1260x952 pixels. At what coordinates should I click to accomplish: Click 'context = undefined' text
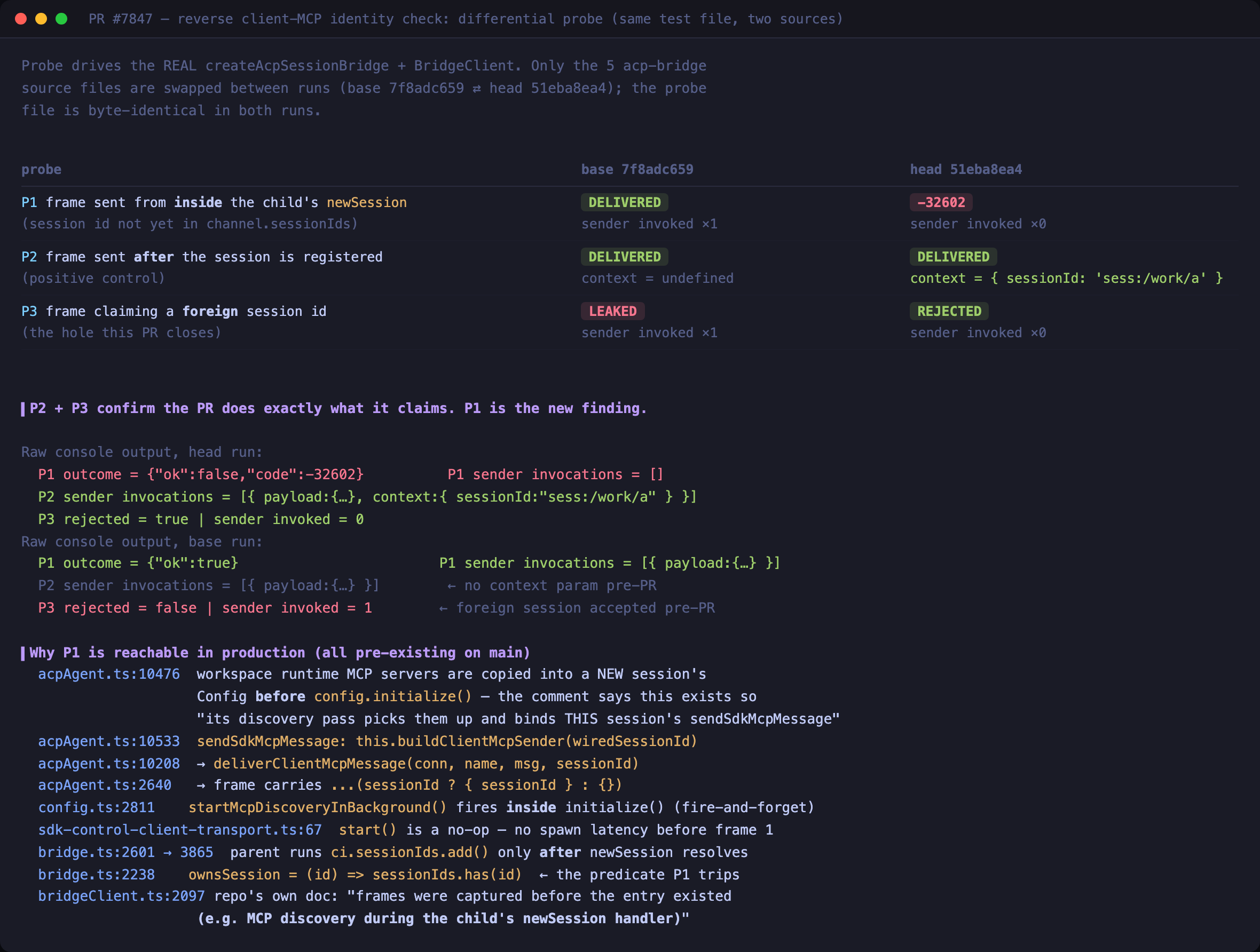(x=657, y=279)
